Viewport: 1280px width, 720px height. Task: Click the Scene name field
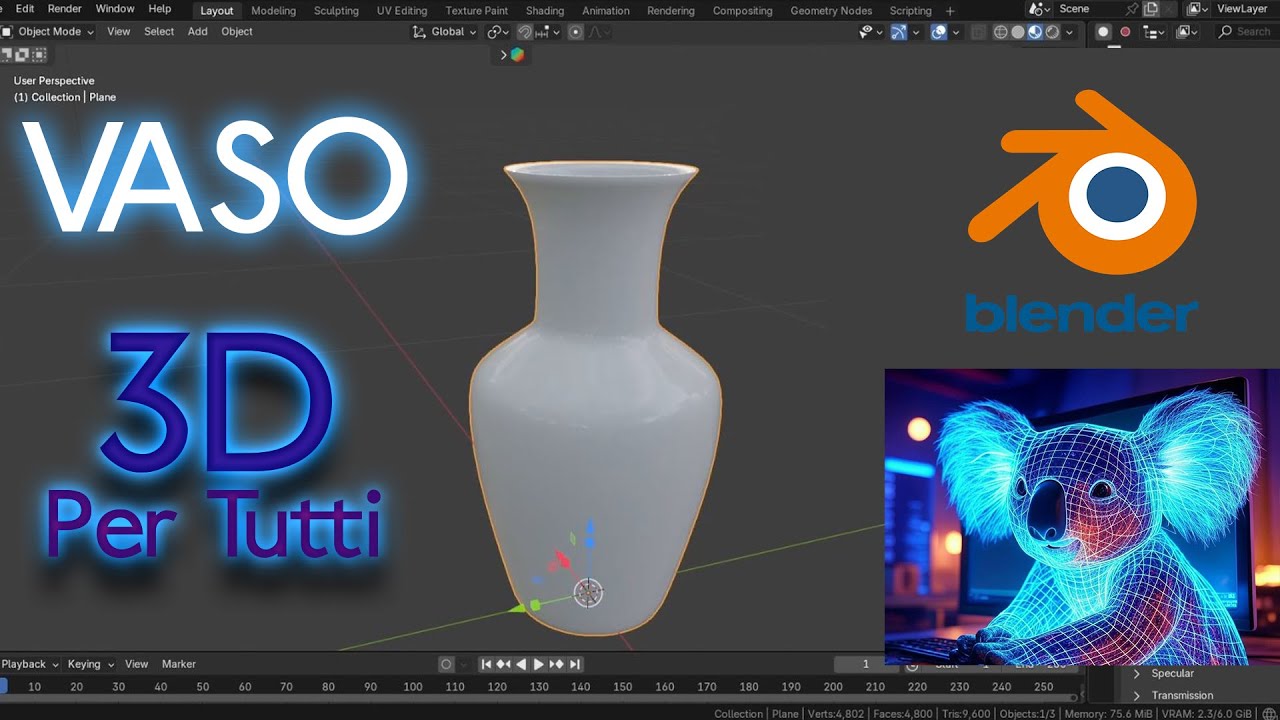[x=1090, y=9]
